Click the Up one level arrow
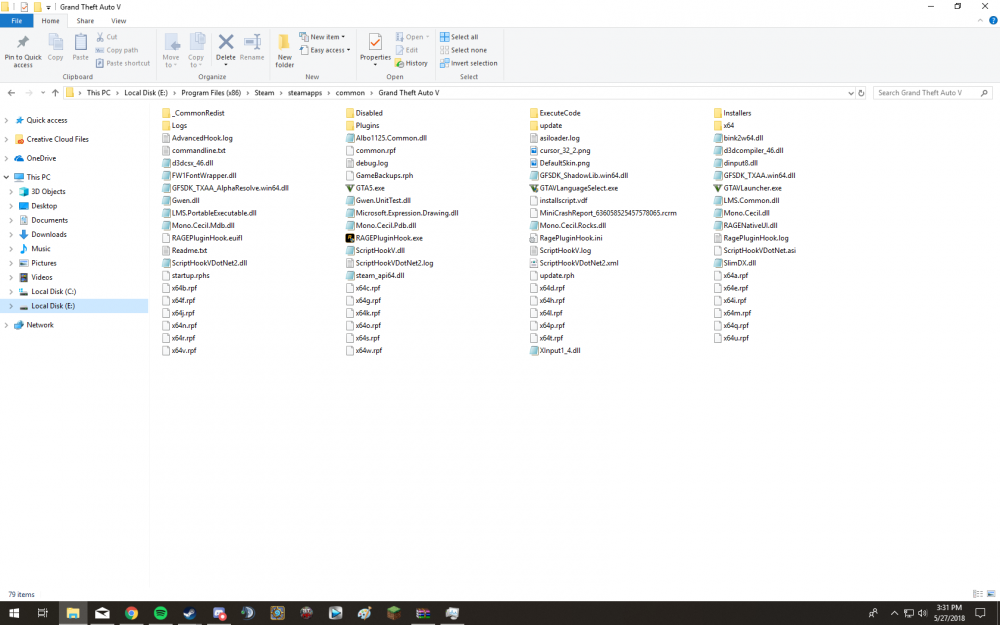Viewport: 1000px width, 625px height. (55, 93)
